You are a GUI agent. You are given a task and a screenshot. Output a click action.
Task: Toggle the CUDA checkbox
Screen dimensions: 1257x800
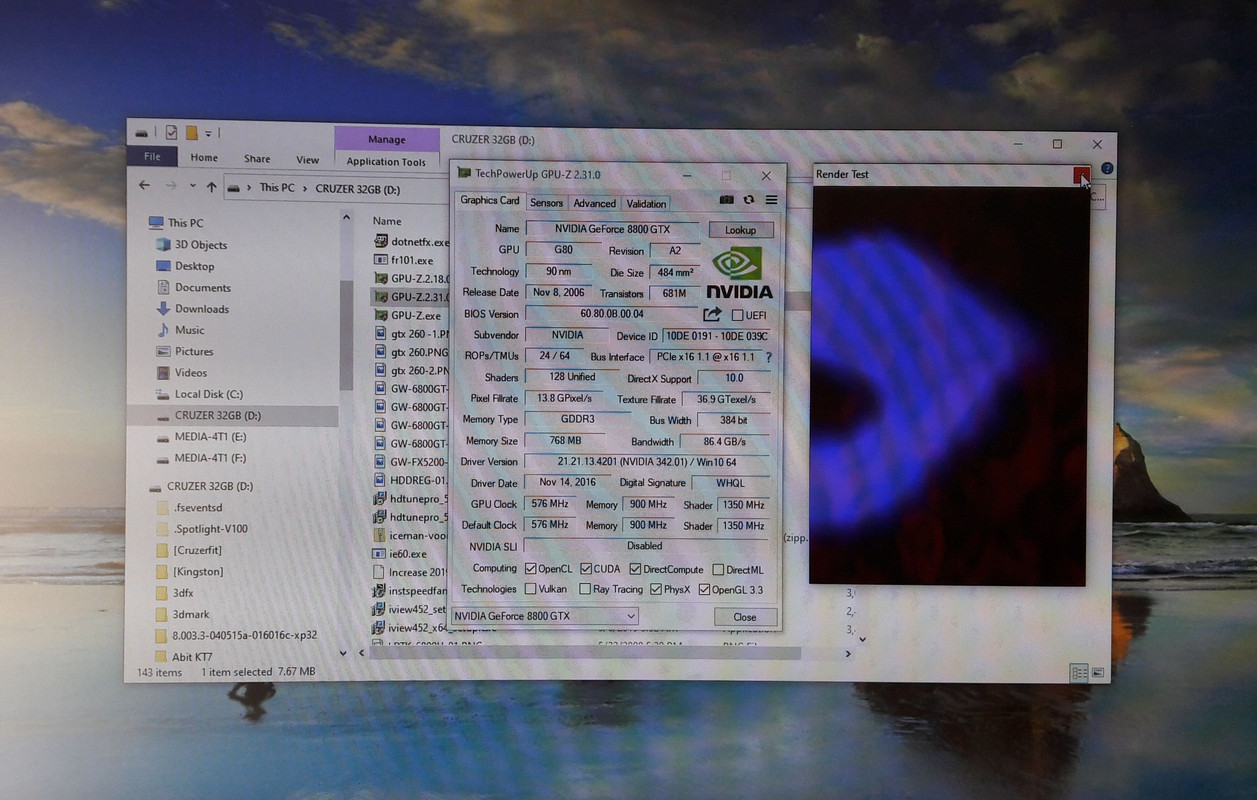[585, 569]
